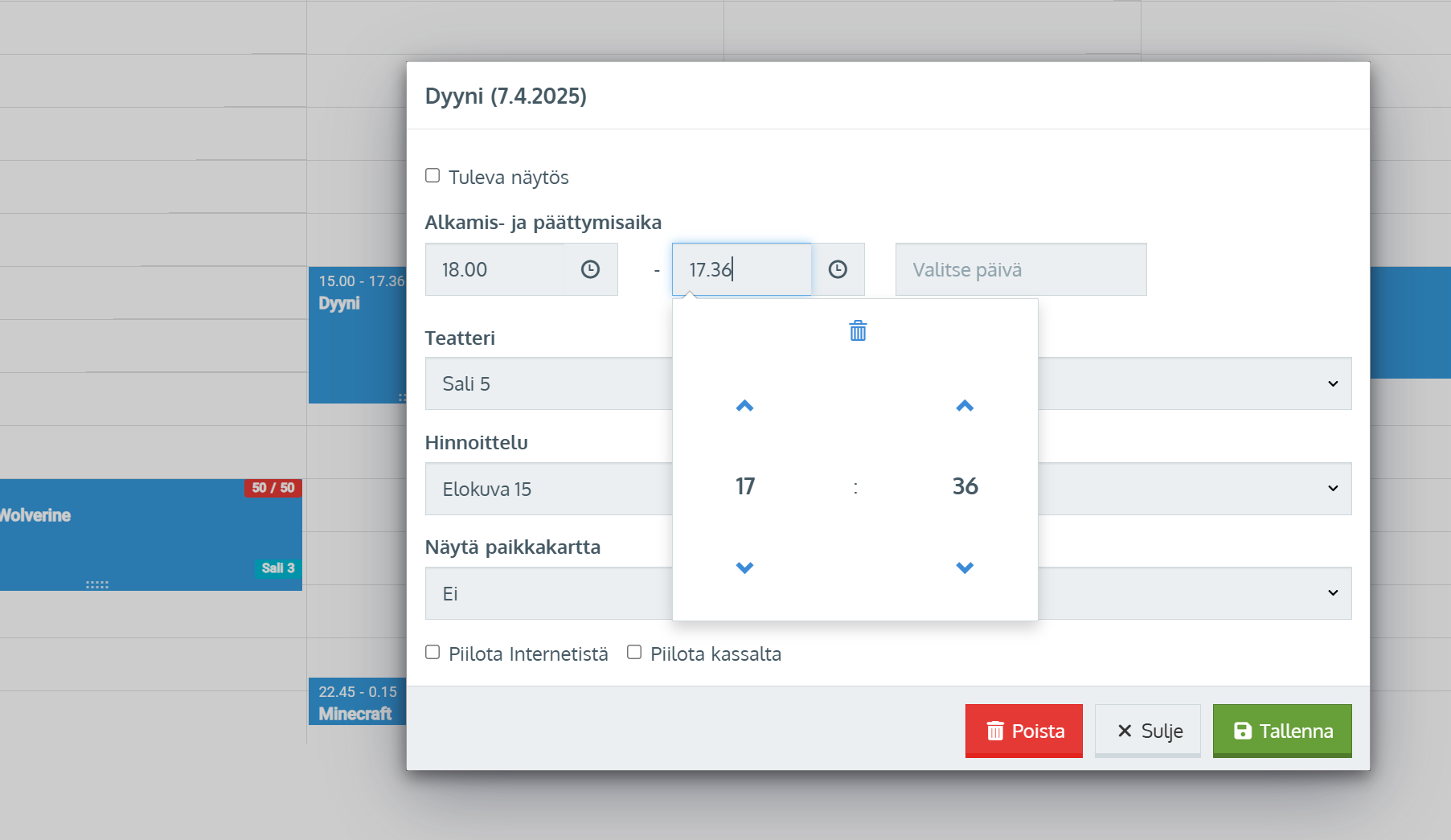The width and height of the screenshot is (1451, 840).
Task: Click the Valitse päivä date field
Action: tap(1020, 269)
